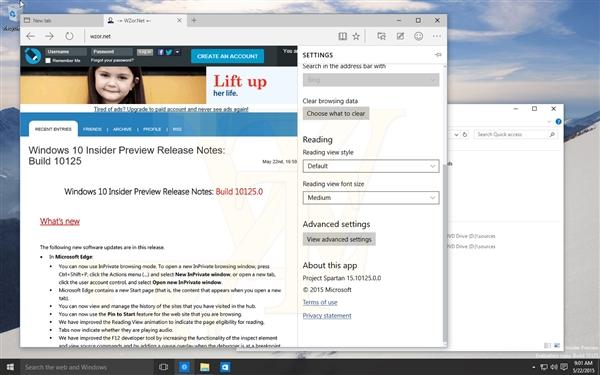Screen dimensions: 600x375
Task: Click the Edge browser taskbar icon
Action: 184,367
